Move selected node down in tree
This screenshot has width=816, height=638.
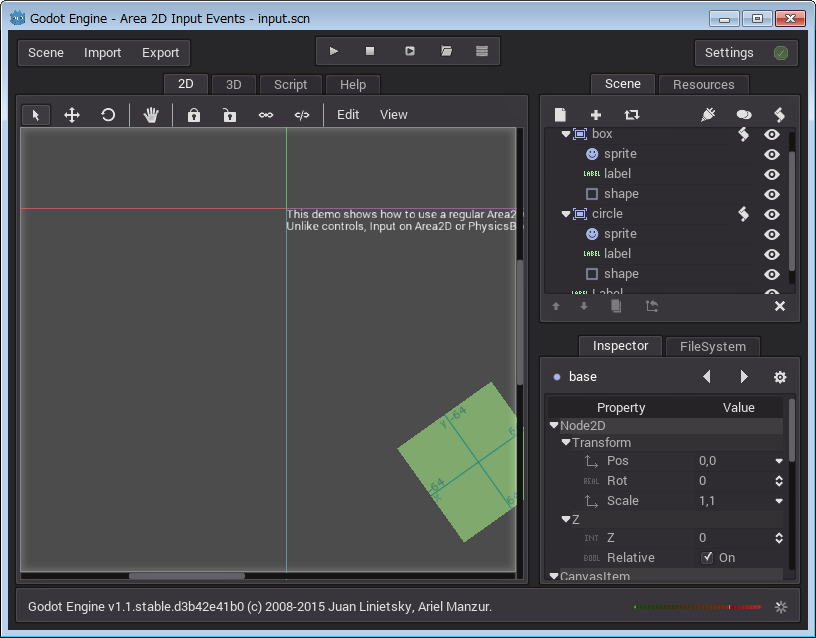point(584,306)
